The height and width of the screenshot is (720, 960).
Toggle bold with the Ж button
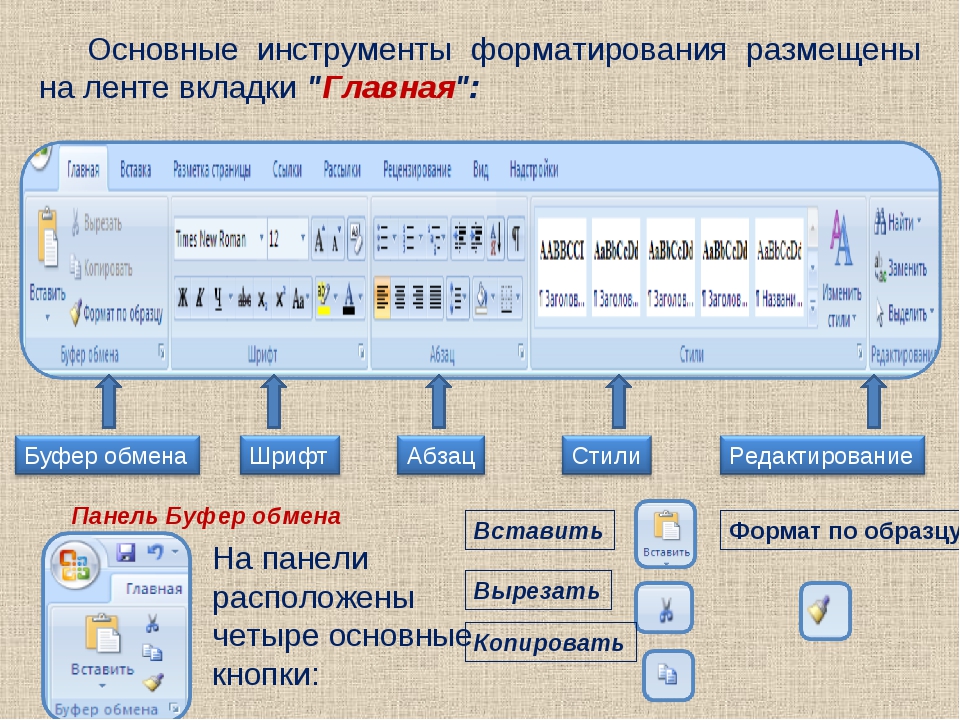(182, 298)
